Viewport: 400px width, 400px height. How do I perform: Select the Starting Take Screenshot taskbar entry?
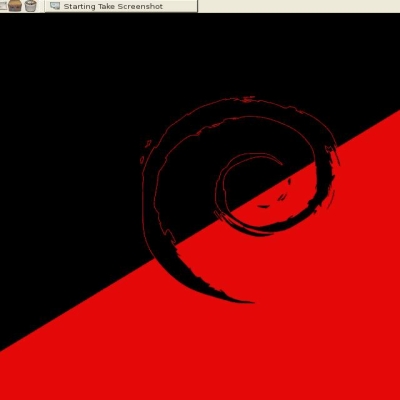[x=121, y=6]
